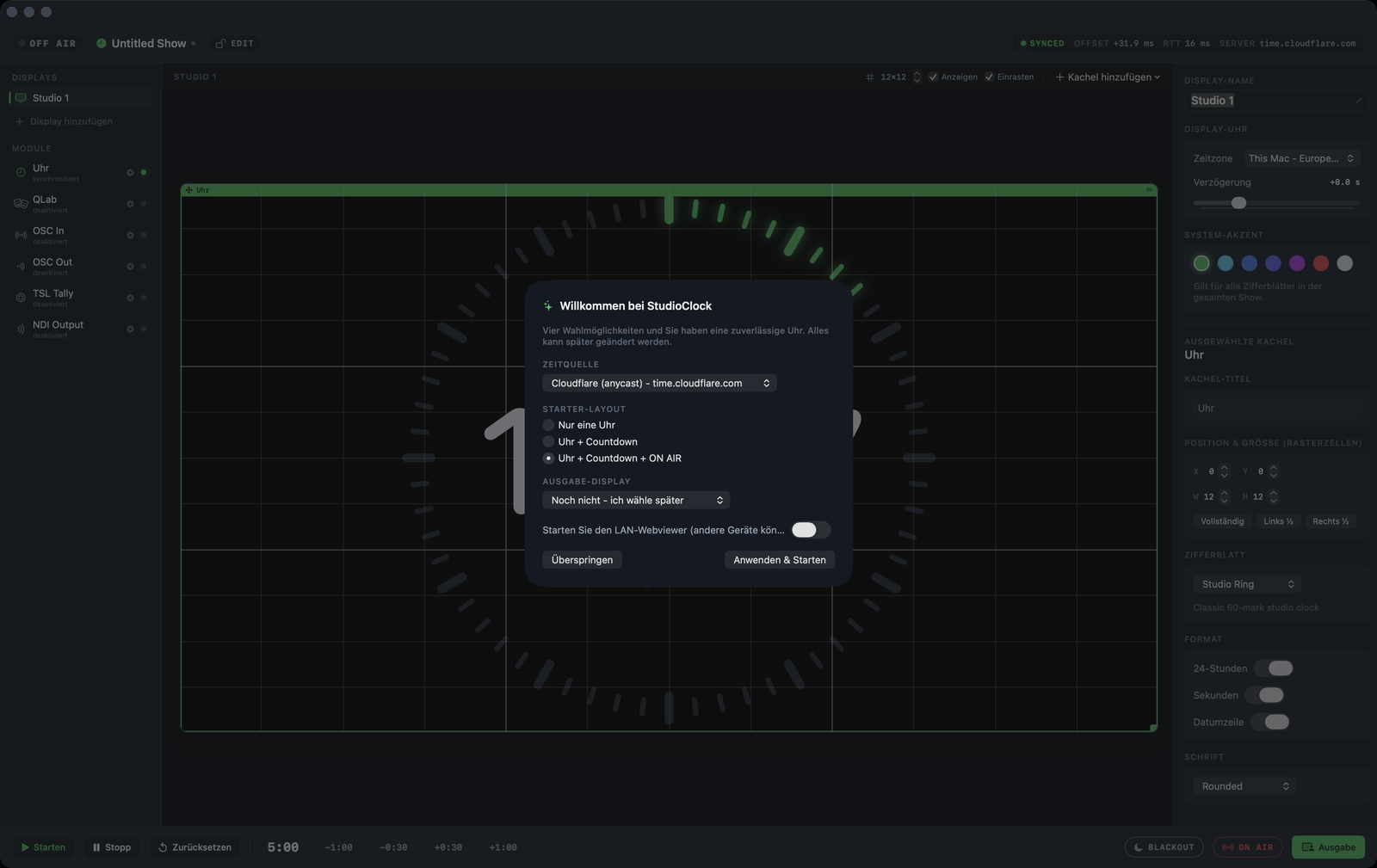Open the Zeitquelle Cloudflare dropdown
Screen dimensions: 1377x868
point(659,384)
